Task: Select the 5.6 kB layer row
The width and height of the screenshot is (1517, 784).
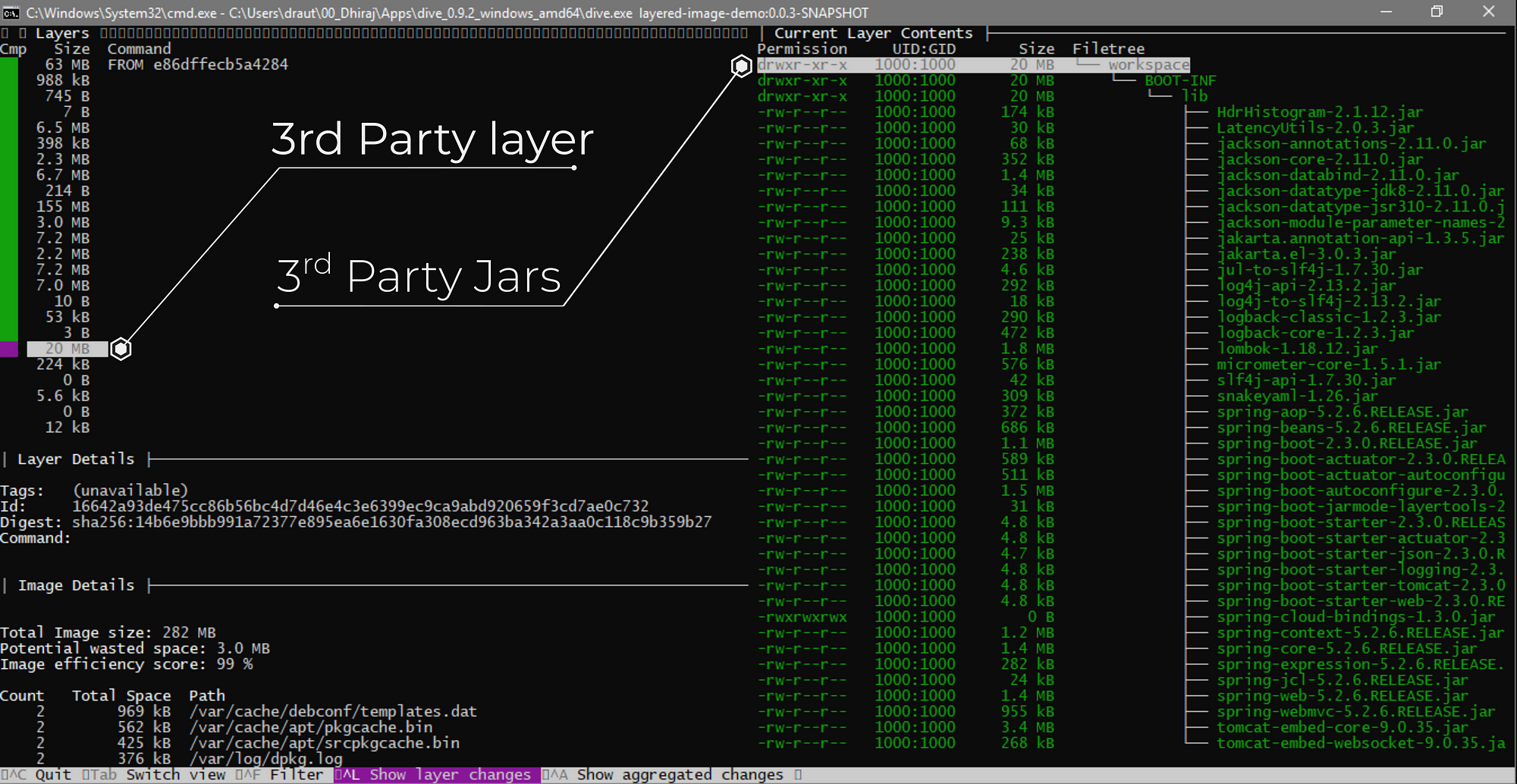Action: pyautogui.click(x=63, y=397)
